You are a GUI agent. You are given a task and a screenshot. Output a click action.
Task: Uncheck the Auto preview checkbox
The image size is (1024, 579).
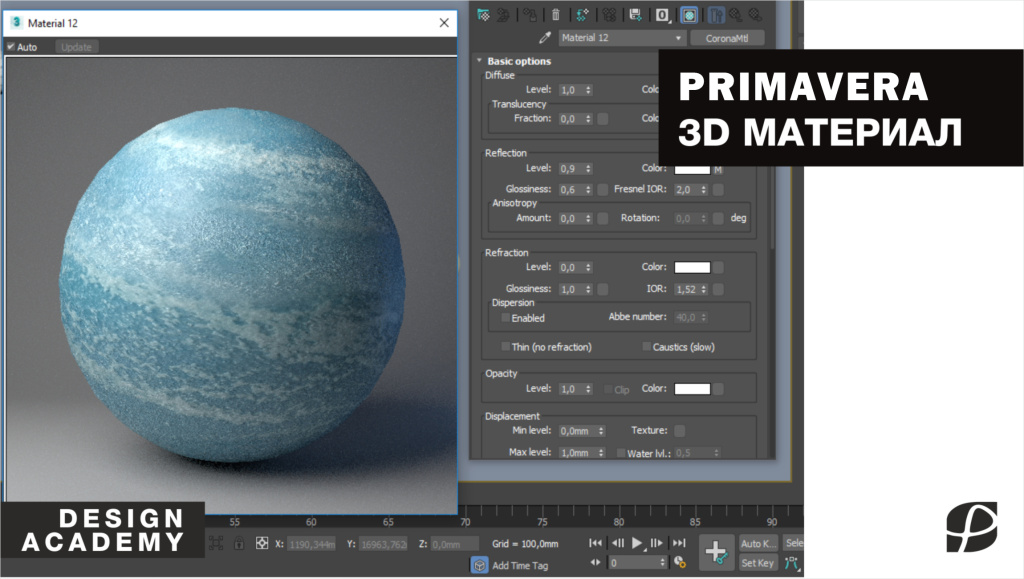11,47
